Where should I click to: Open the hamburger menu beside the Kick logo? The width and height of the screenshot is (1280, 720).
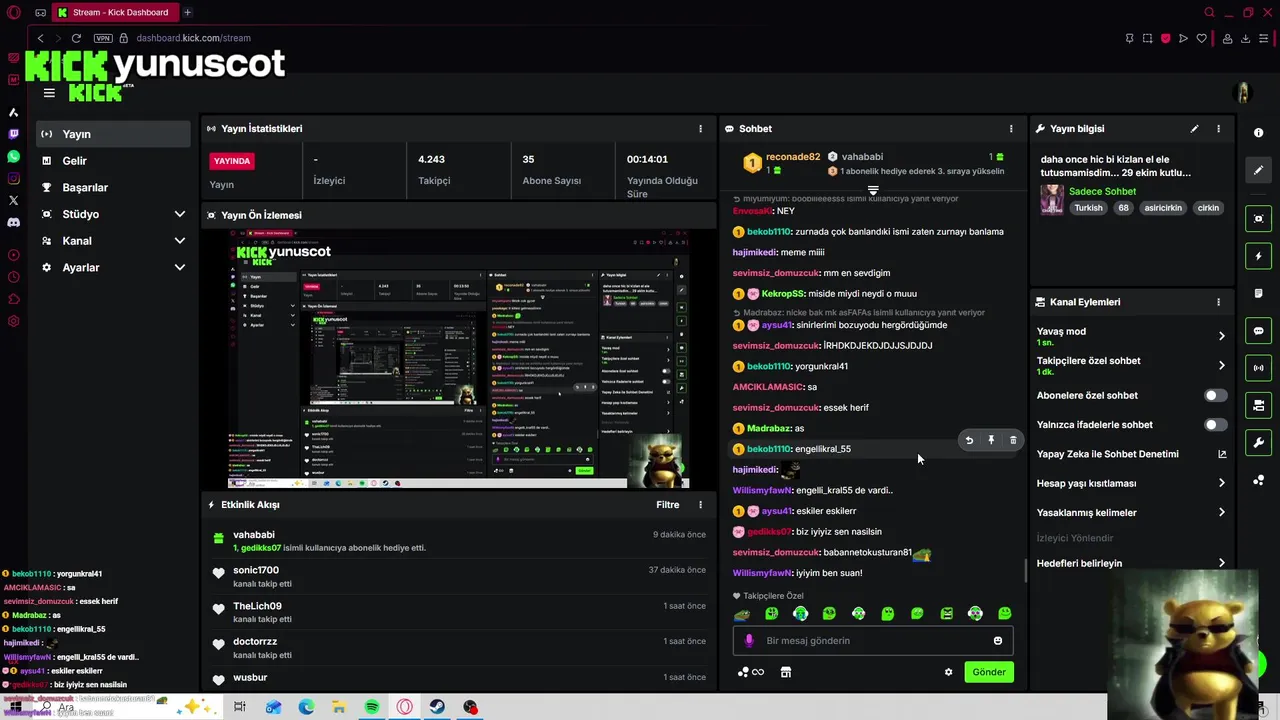[x=49, y=93]
